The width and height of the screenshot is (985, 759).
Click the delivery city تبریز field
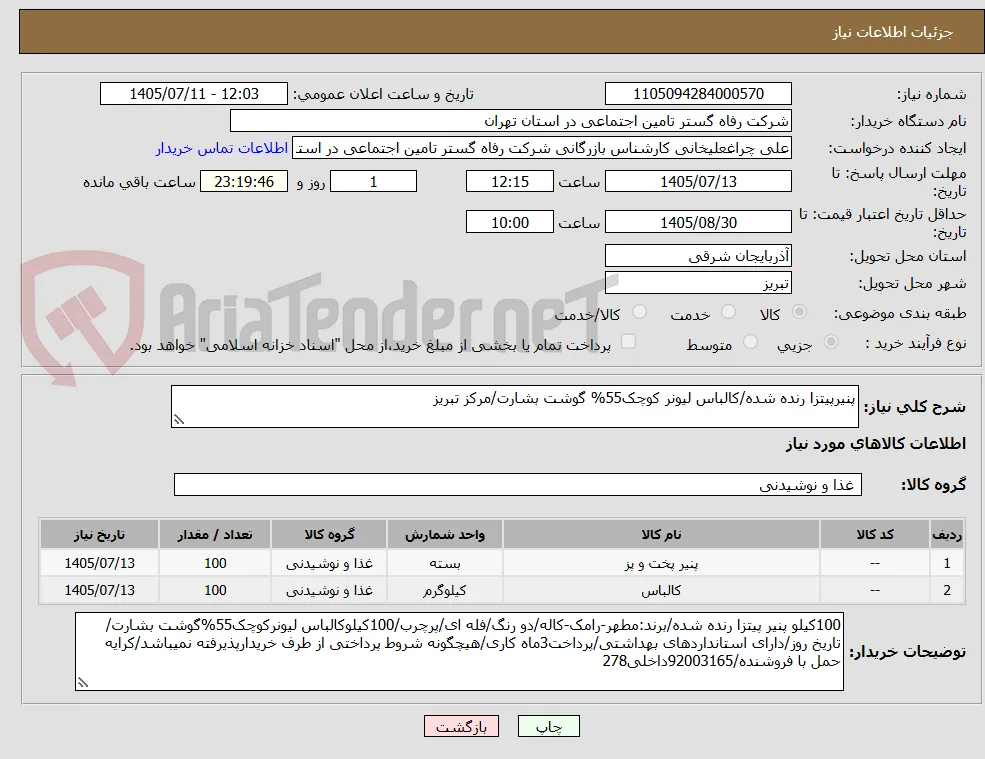[698, 283]
